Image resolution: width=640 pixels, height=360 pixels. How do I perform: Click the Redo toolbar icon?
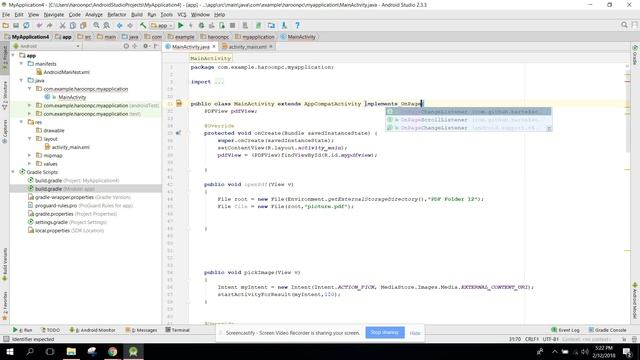49,25
